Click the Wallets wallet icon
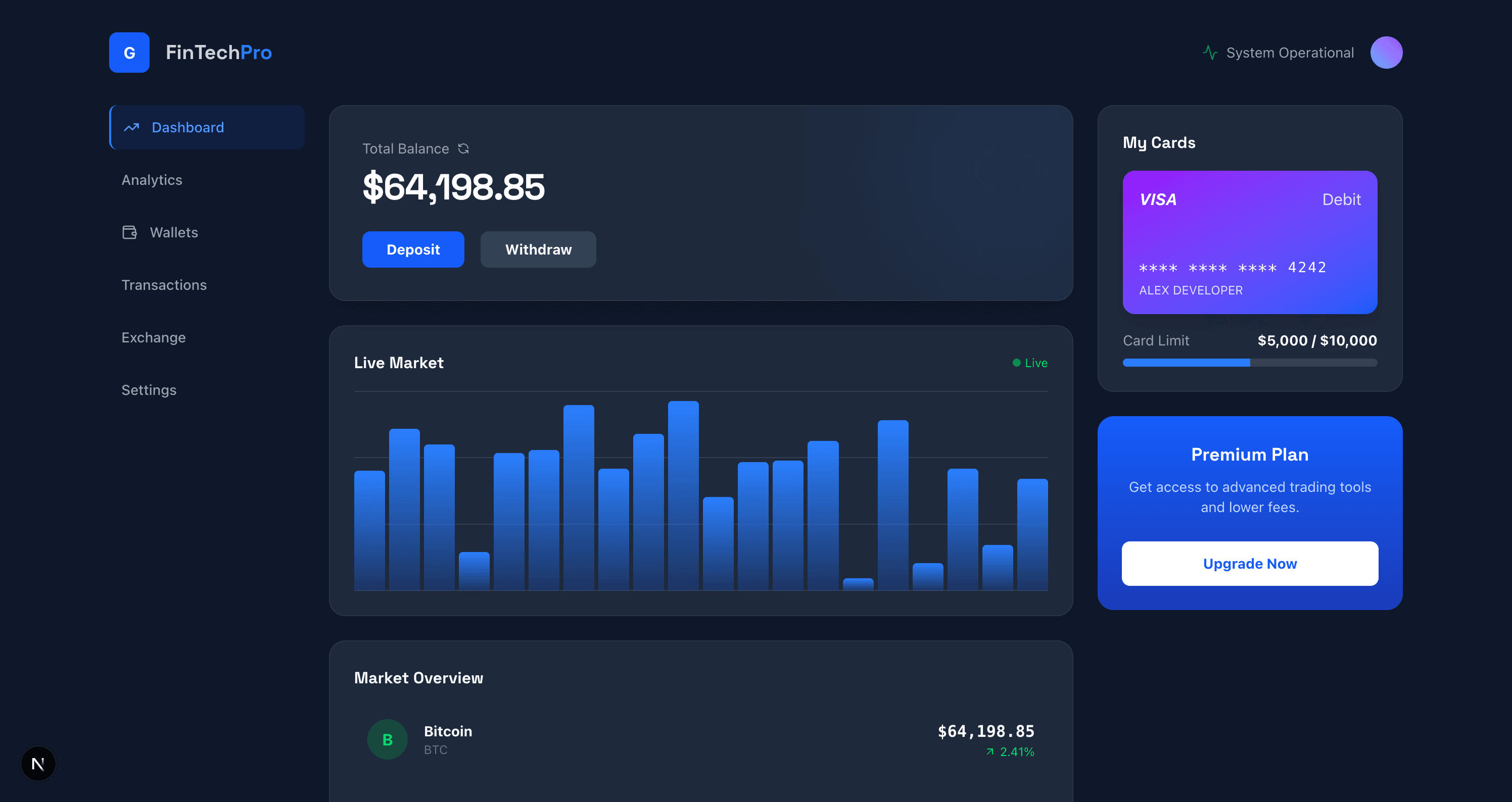This screenshot has width=1512, height=802. point(129,232)
